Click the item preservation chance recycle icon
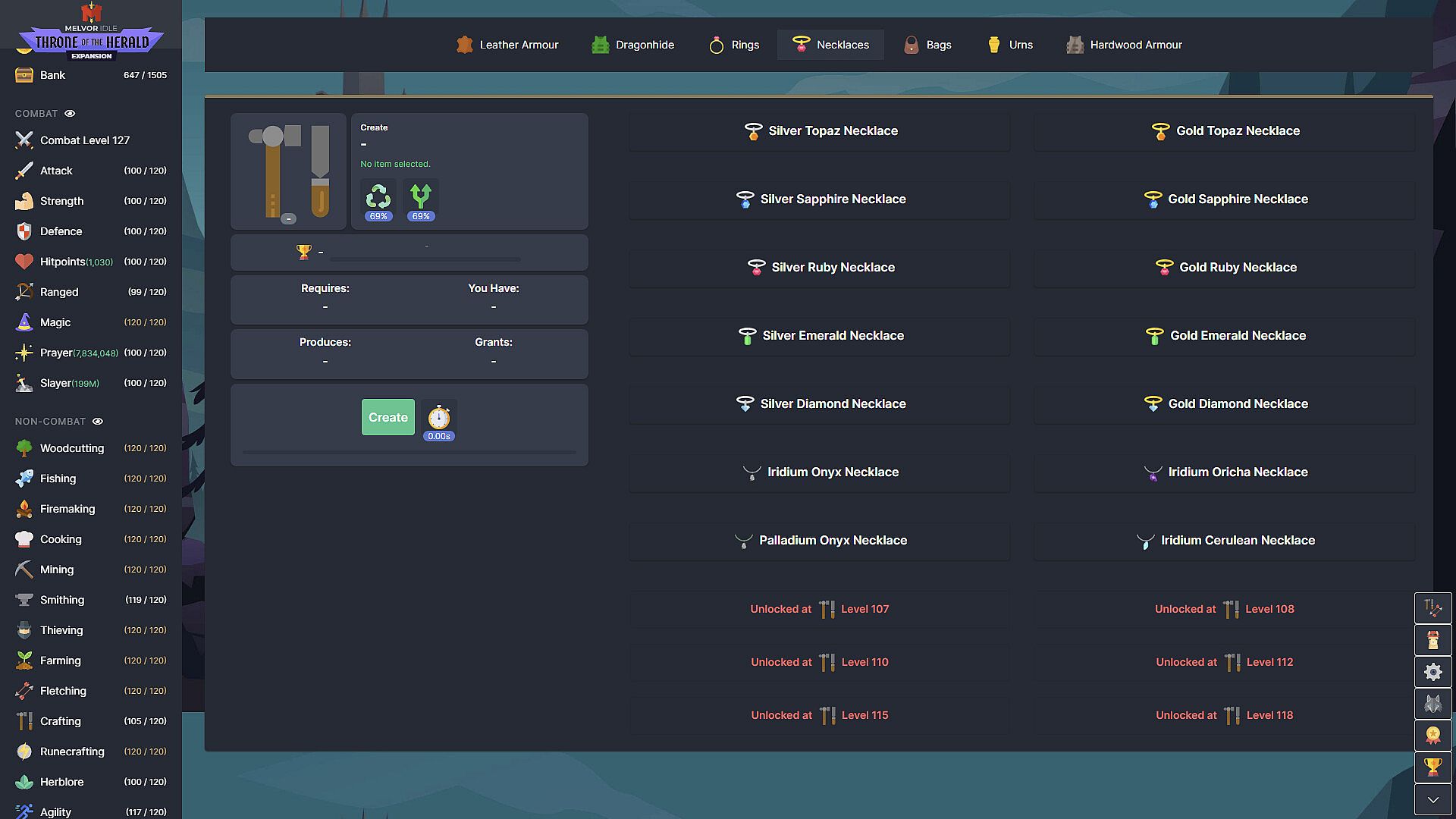 pos(378,197)
